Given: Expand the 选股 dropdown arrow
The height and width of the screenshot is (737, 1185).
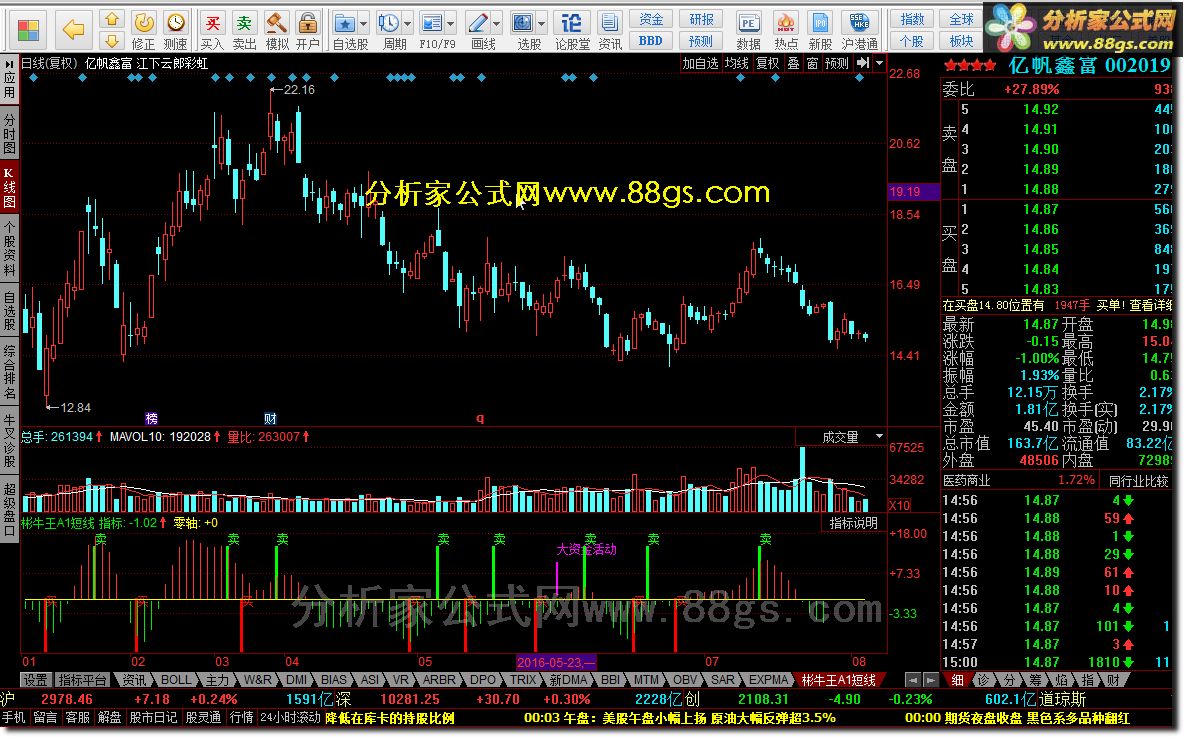Looking at the screenshot, I should pyautogui.click(x=541, y=23).
